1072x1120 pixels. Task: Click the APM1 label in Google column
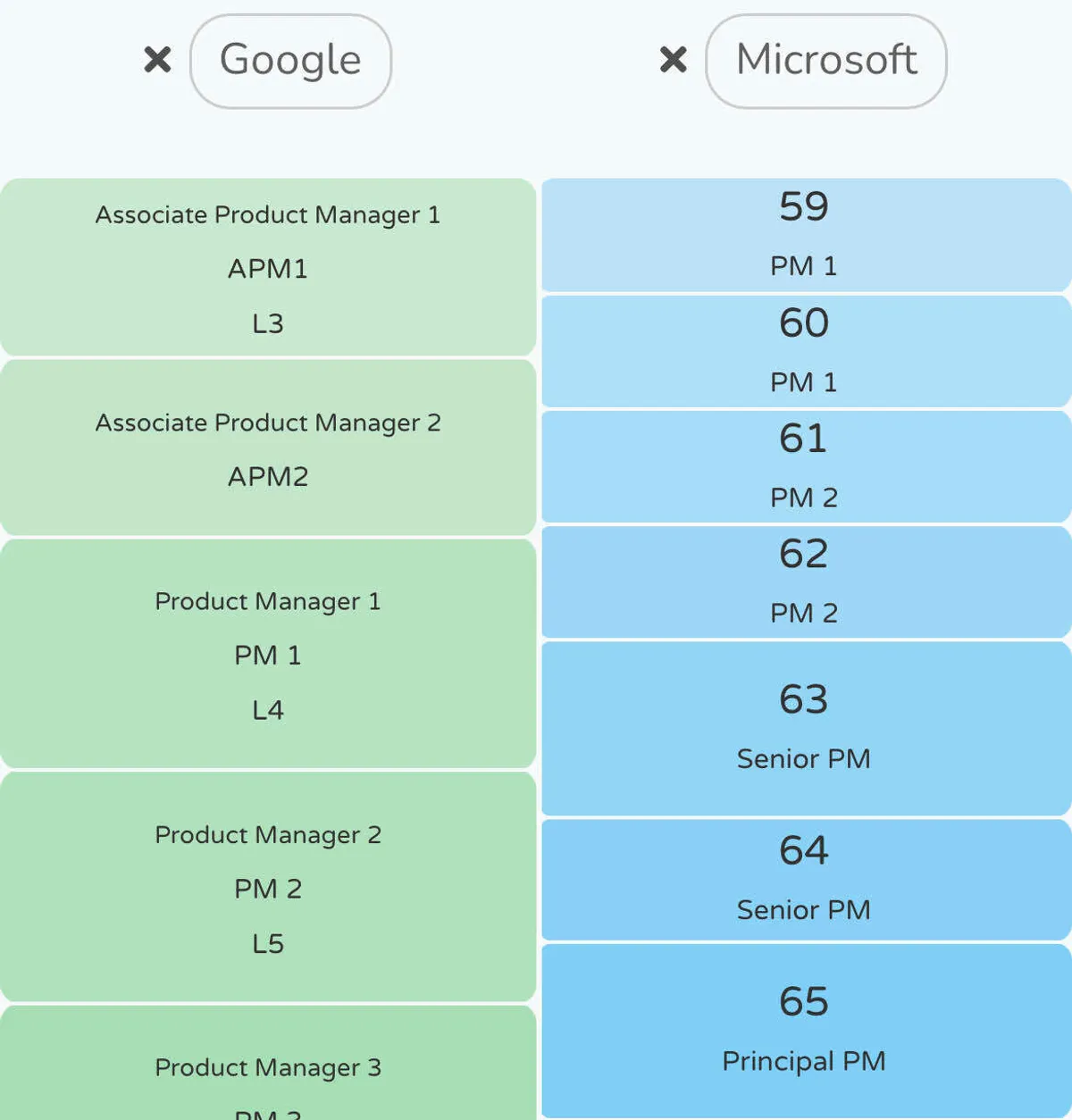click(268, 269)
